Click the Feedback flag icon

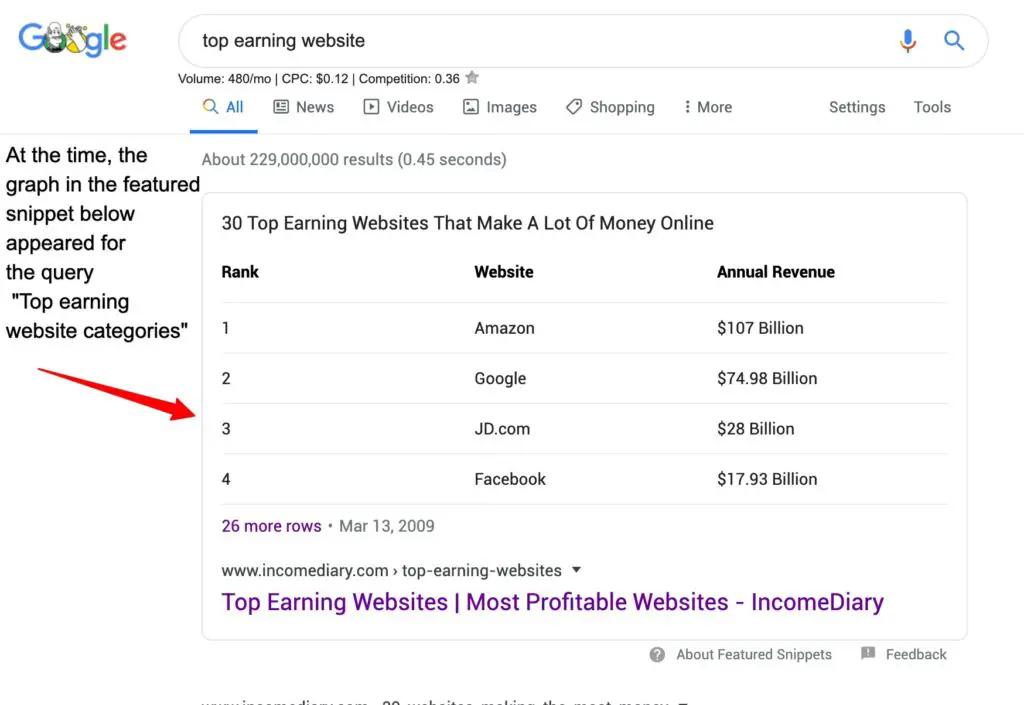[x=868, y=653]
